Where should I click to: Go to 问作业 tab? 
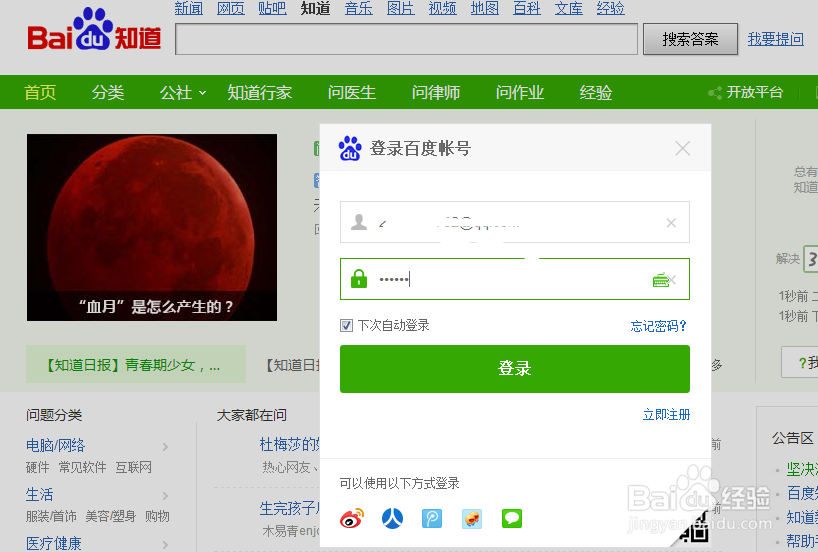tap(520, 92)
